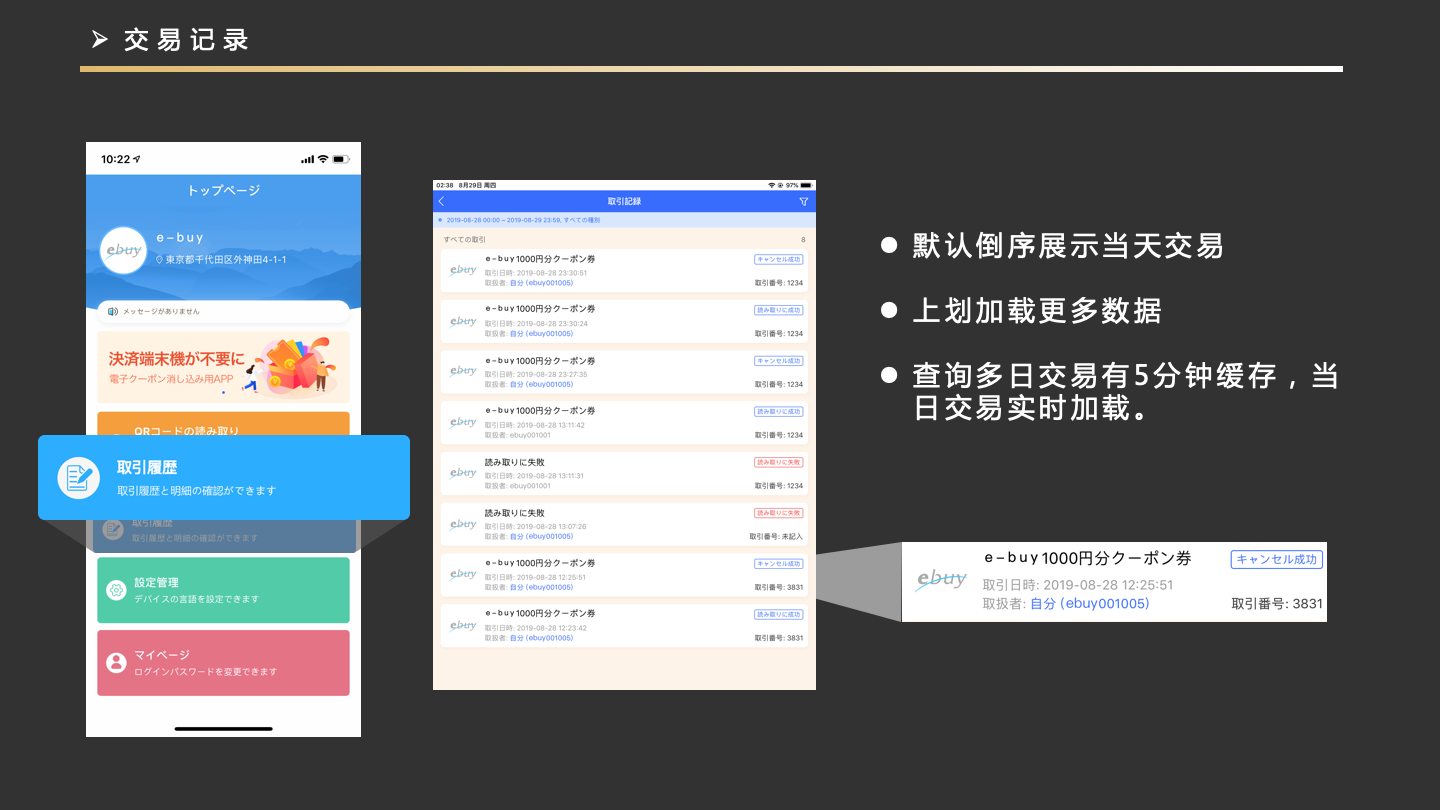This screenshot has height=810, width=1440.
Task: Tap the gear icon on 設定管理 card
Action: [x=116, y=590]
